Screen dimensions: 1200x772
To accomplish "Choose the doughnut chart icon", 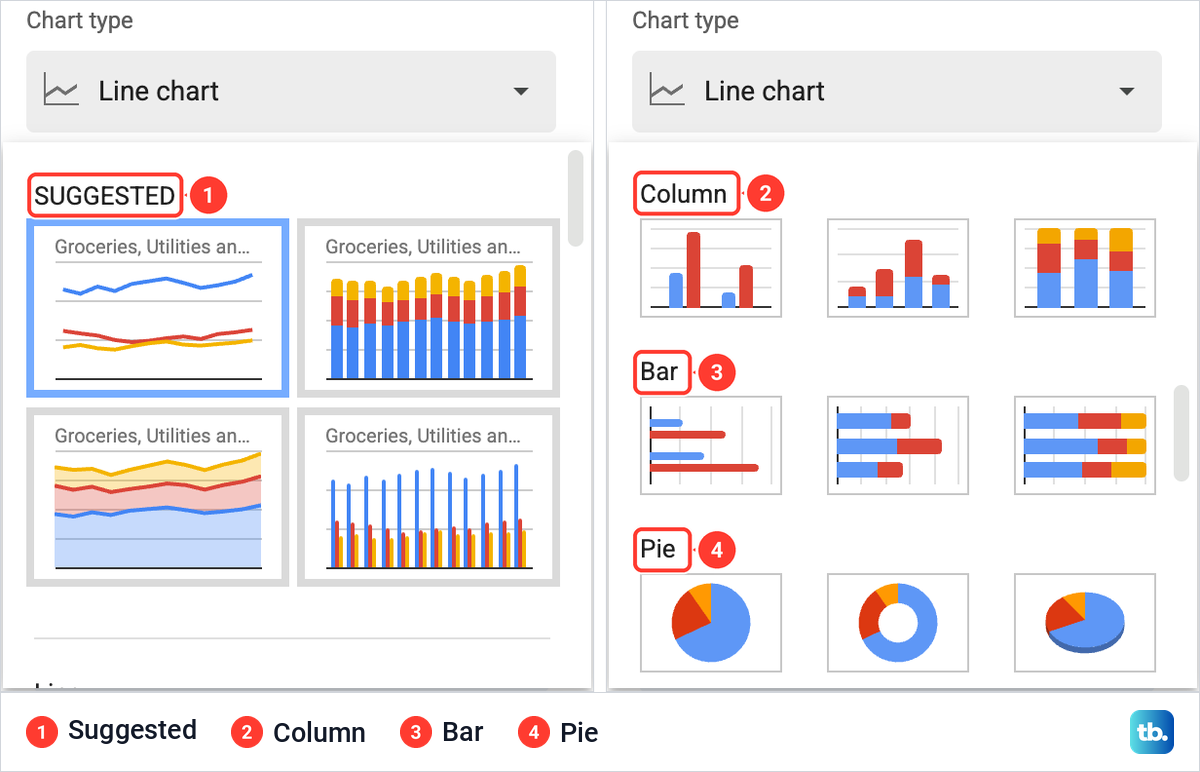I will (898, 622).
